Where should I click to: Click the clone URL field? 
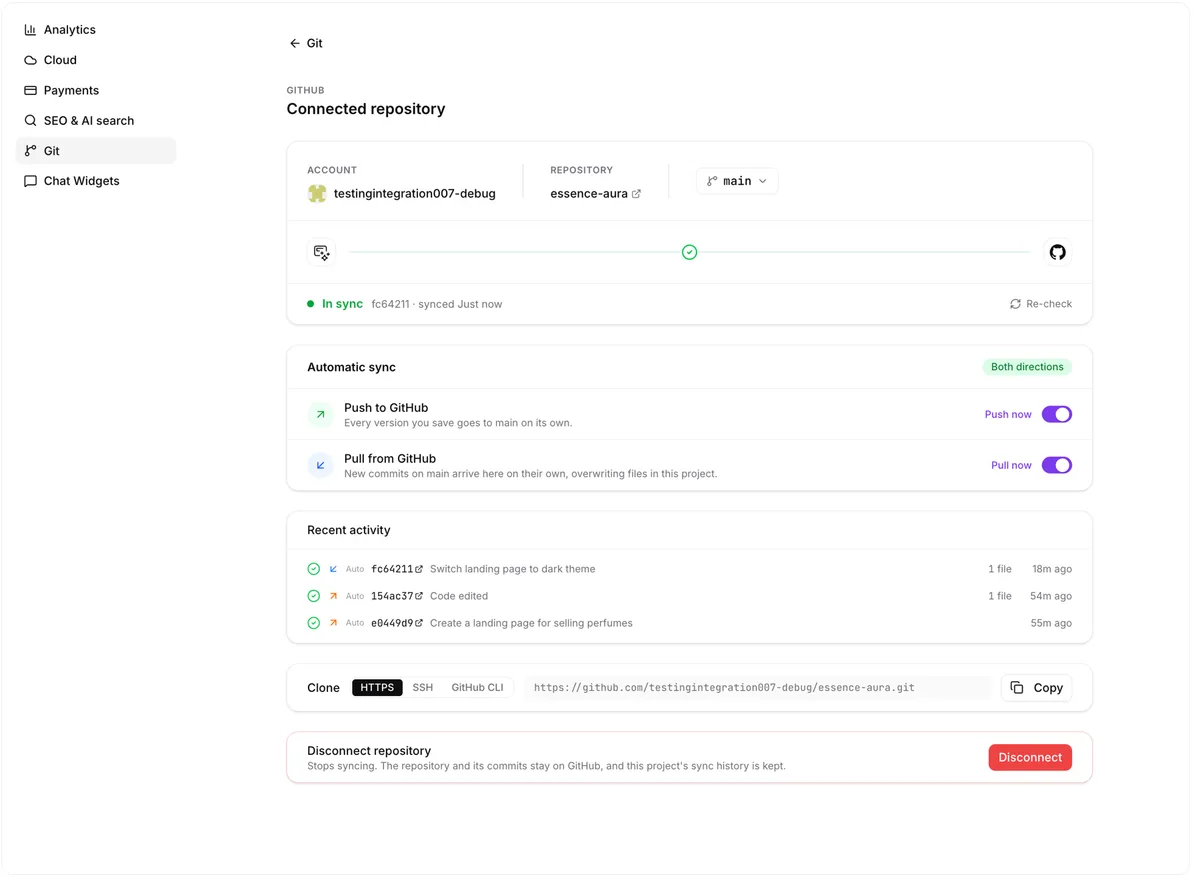[x=757, y=688]
